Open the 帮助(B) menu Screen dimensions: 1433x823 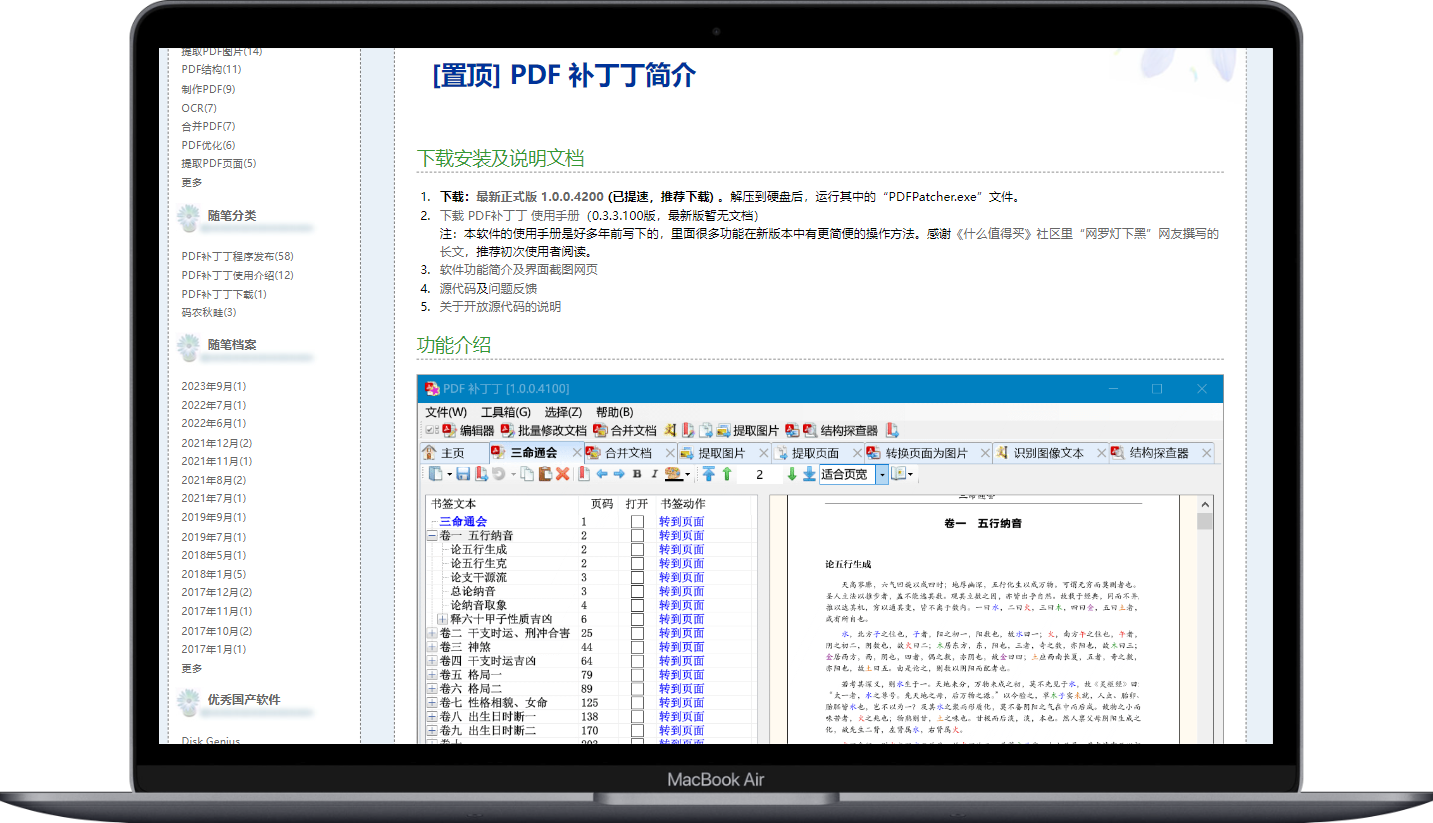tap(615, 411)
